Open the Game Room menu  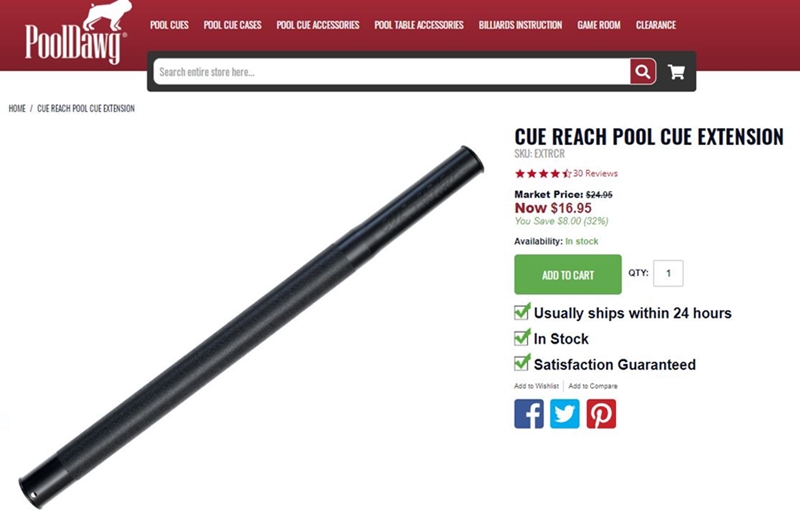(599, 25)
